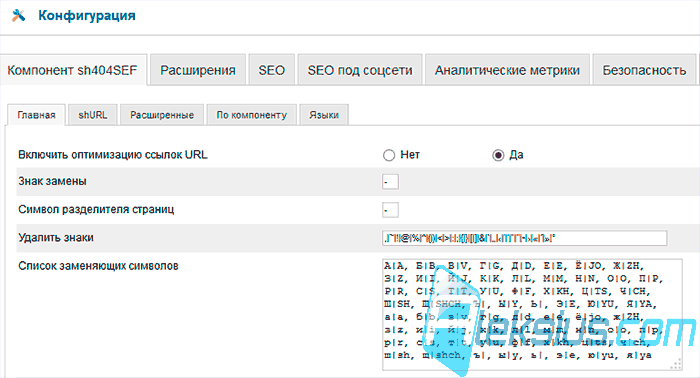Click the Символ разделителя страниц label
Viewport: 700px width, 378px height.
[96, 209]
